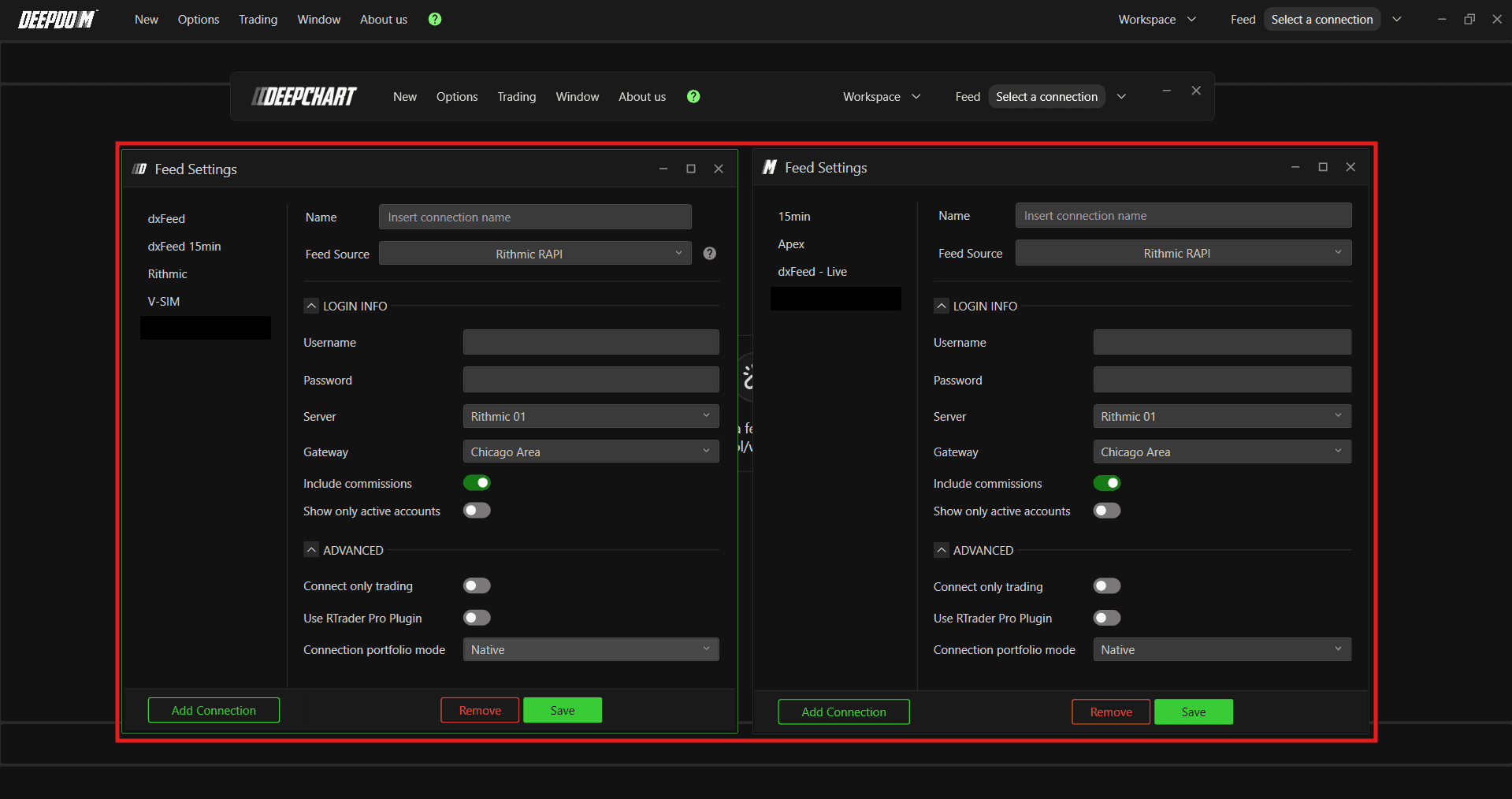This screenshot has width=1512, height=799.
Task: Click the left Feed Settings window title icon
Action: [x=139, y=169]
